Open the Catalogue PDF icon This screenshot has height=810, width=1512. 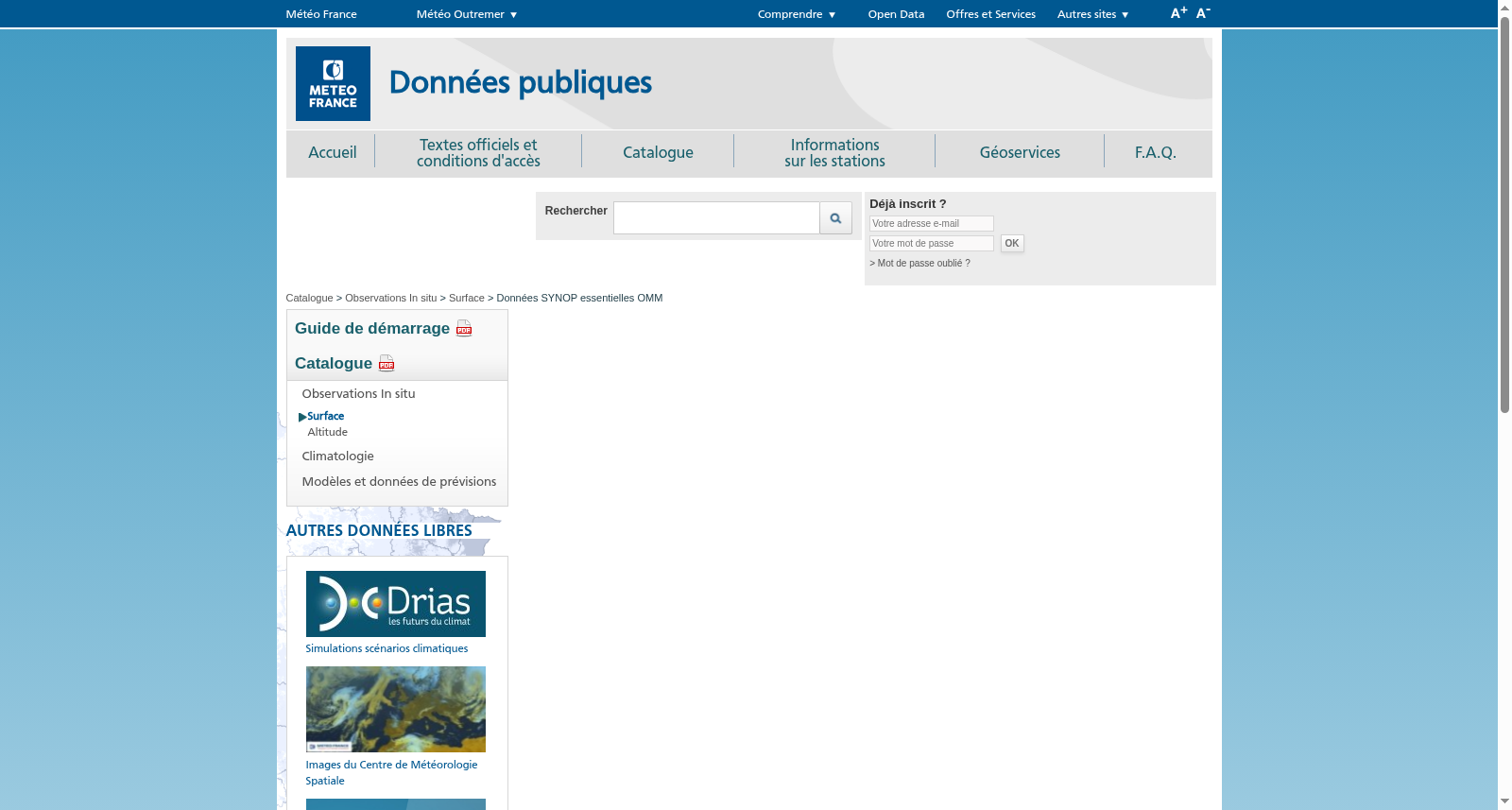pos(387,363)
